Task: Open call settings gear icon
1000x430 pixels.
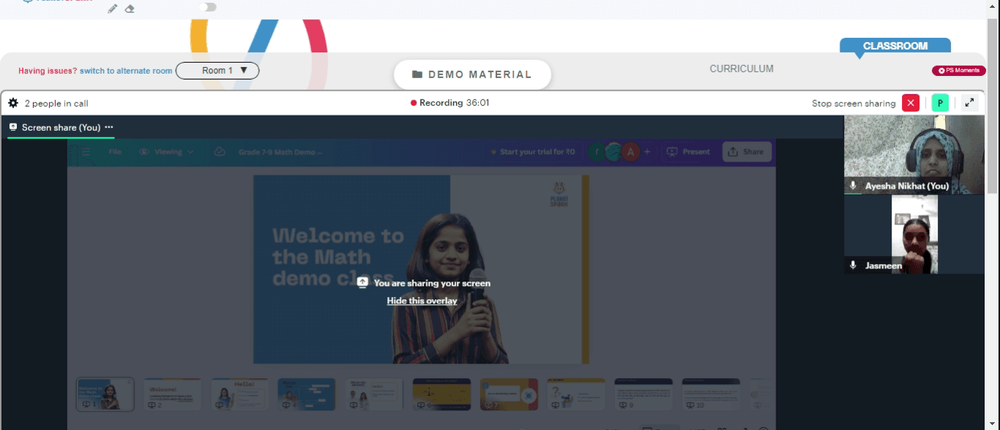Action: click(13, 103)
